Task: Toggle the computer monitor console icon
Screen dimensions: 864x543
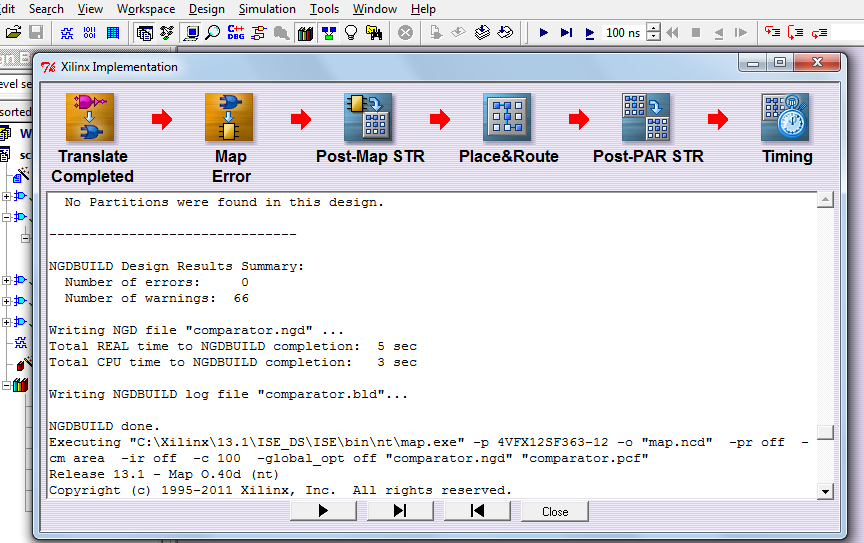Action: pyautogui.click(x=191, y=33)
